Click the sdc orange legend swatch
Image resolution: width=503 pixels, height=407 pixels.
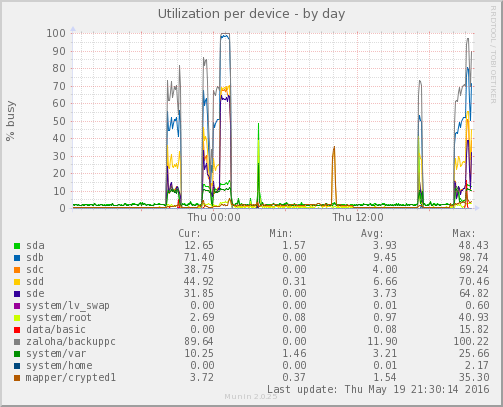pyautogui.click(x=17, y=270)
